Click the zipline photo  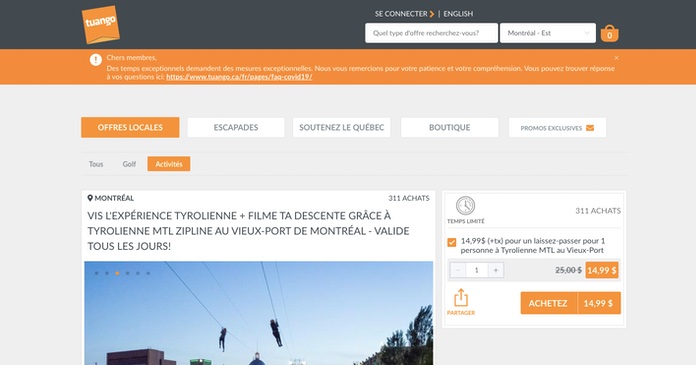coord(259,313)
